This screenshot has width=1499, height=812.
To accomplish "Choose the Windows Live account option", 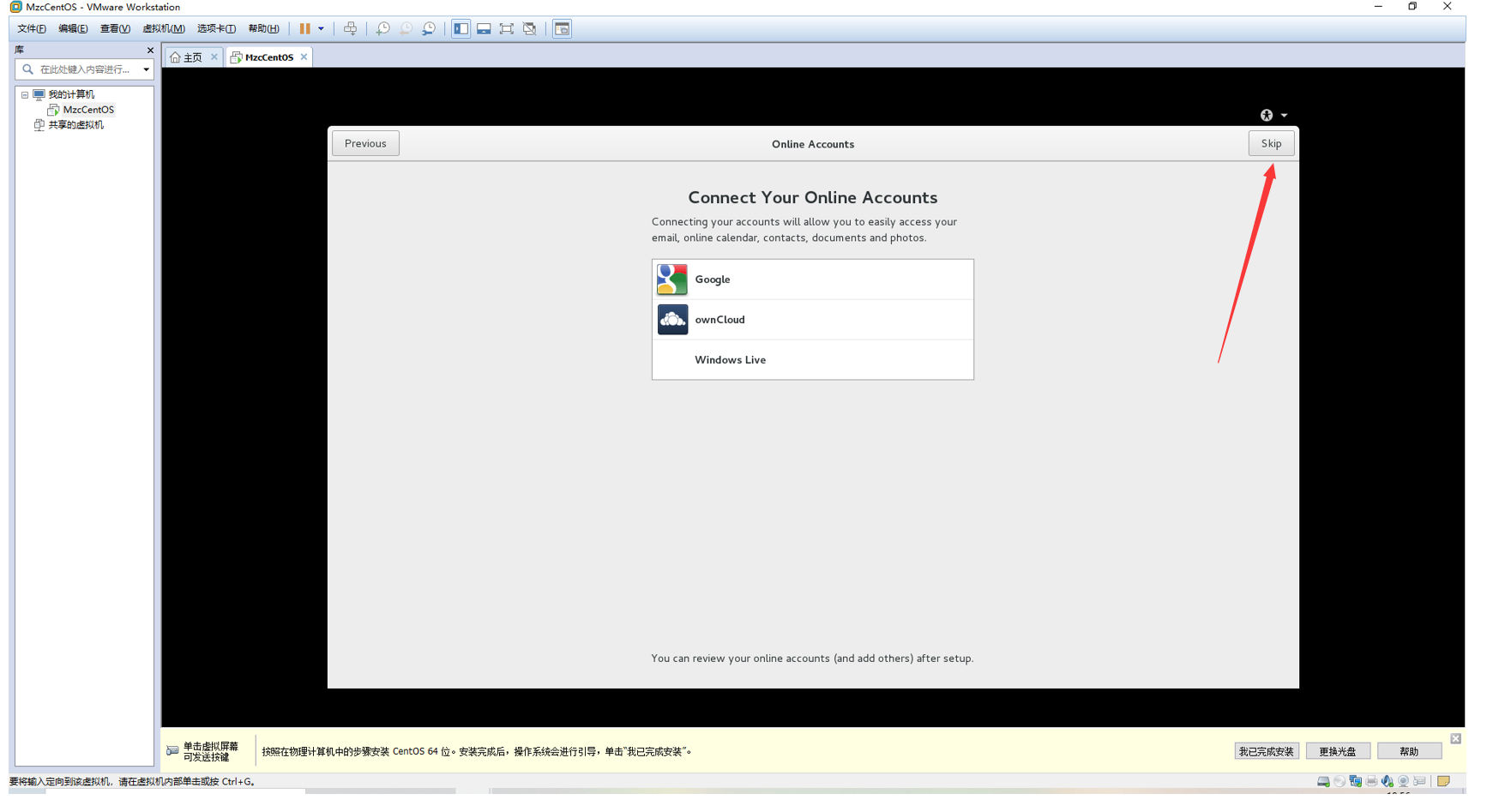I will [812, 360].
